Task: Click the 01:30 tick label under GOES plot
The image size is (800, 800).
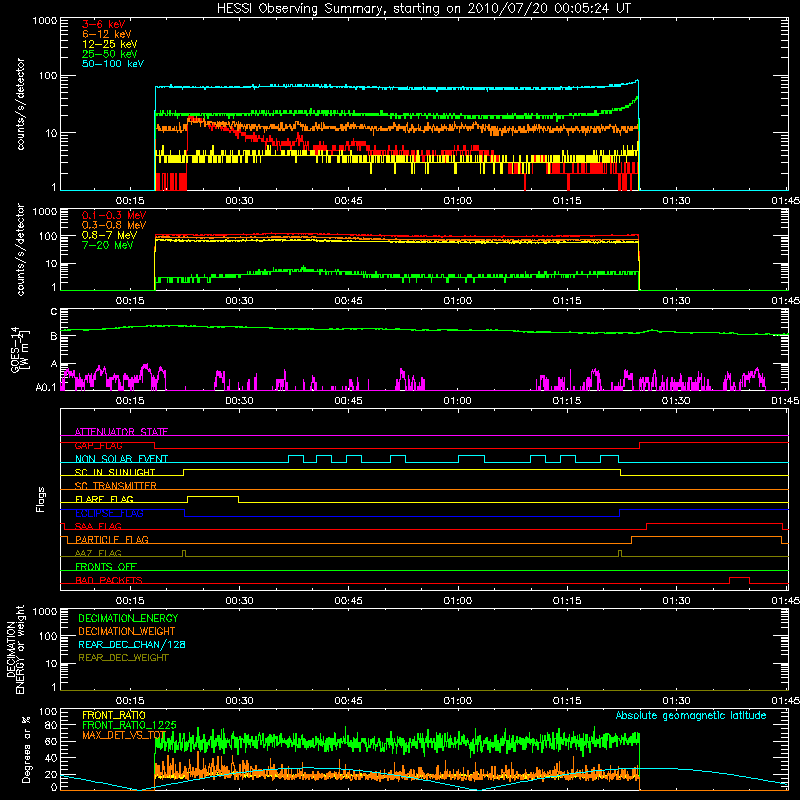Action: coord(676,401)
